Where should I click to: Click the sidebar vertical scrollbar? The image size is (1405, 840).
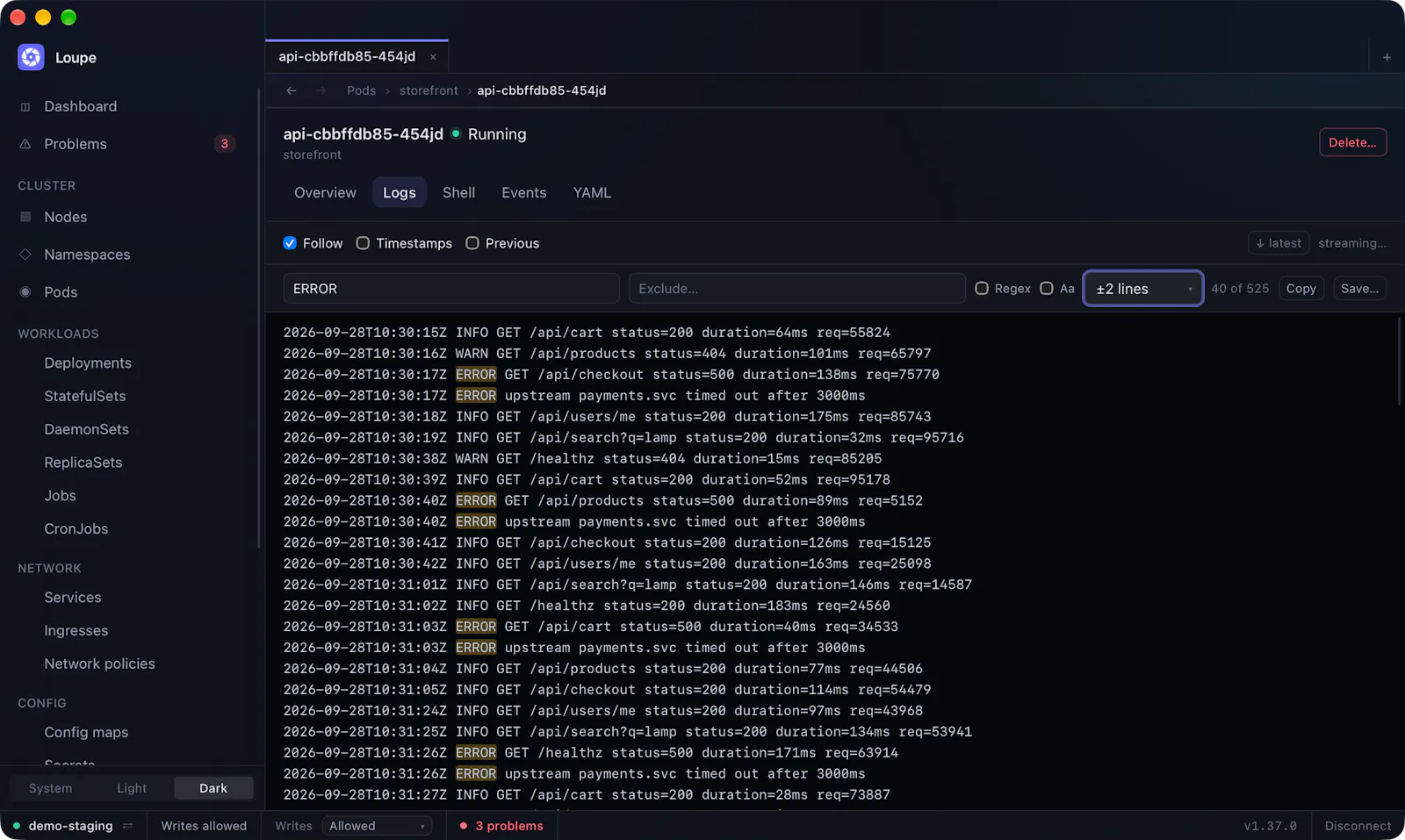point(259,319)
